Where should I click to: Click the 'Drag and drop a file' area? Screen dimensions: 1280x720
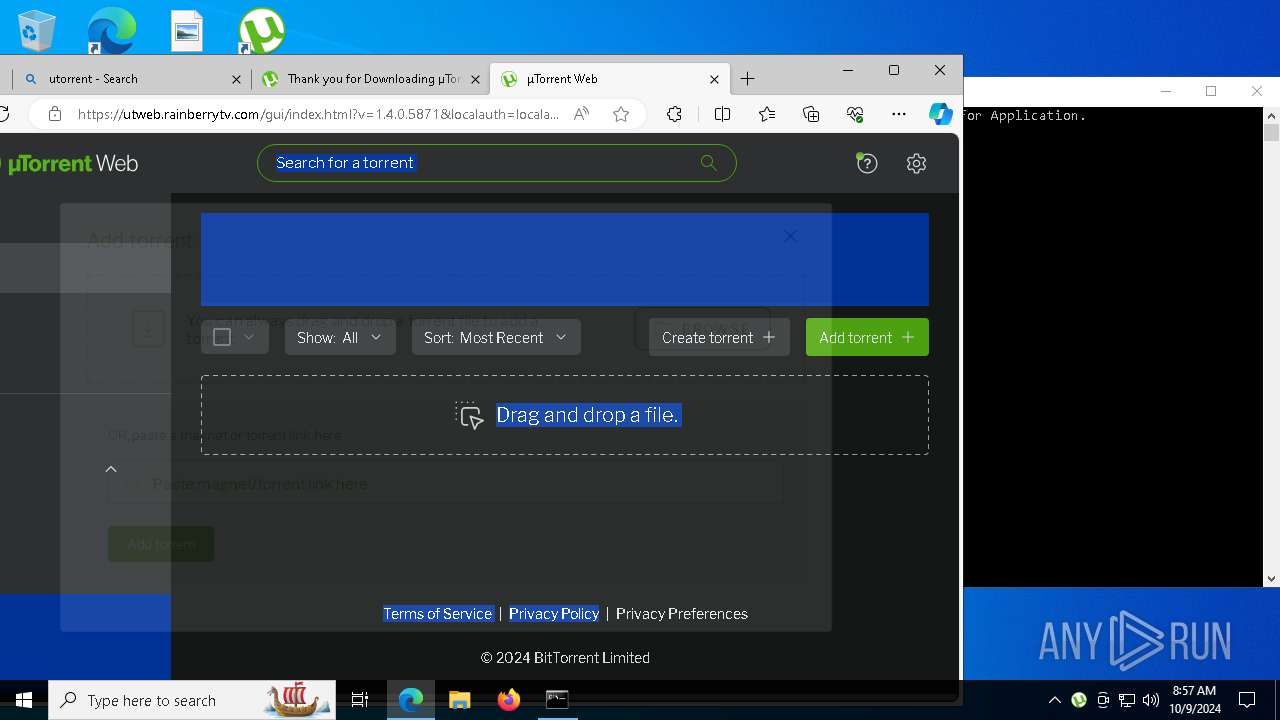click(565, 415)
